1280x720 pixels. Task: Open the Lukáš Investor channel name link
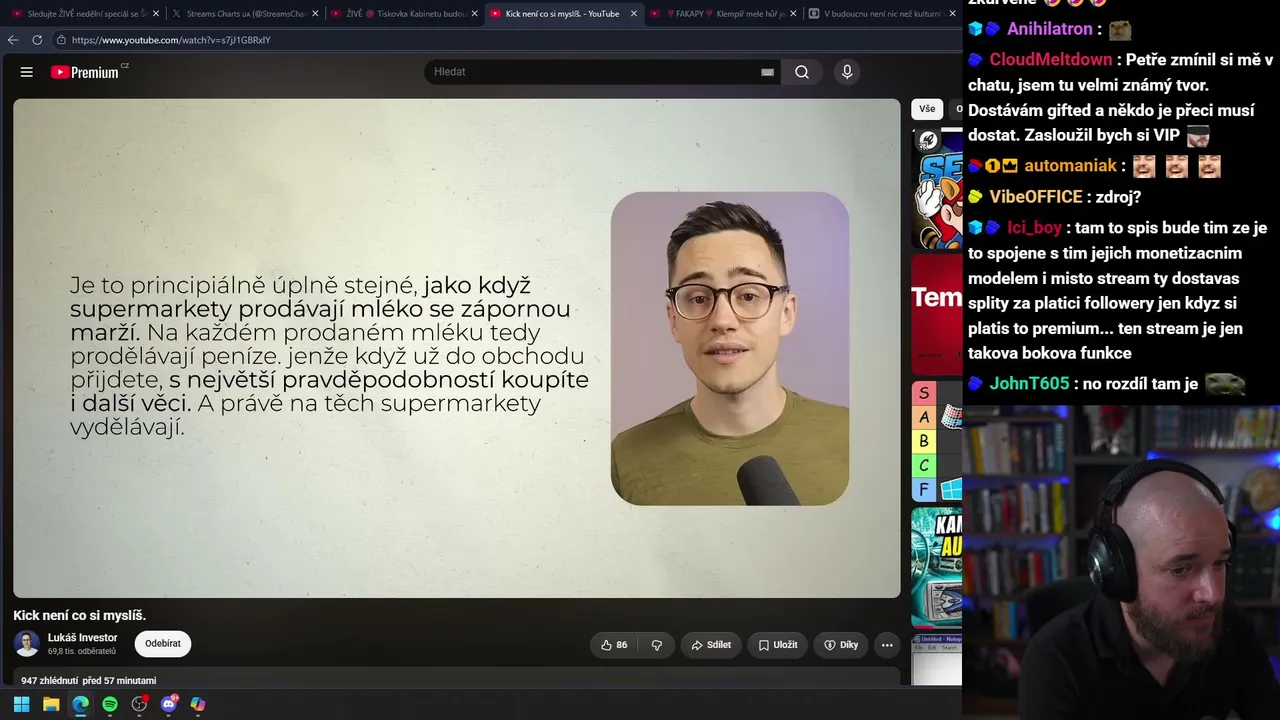coord(82,637)
